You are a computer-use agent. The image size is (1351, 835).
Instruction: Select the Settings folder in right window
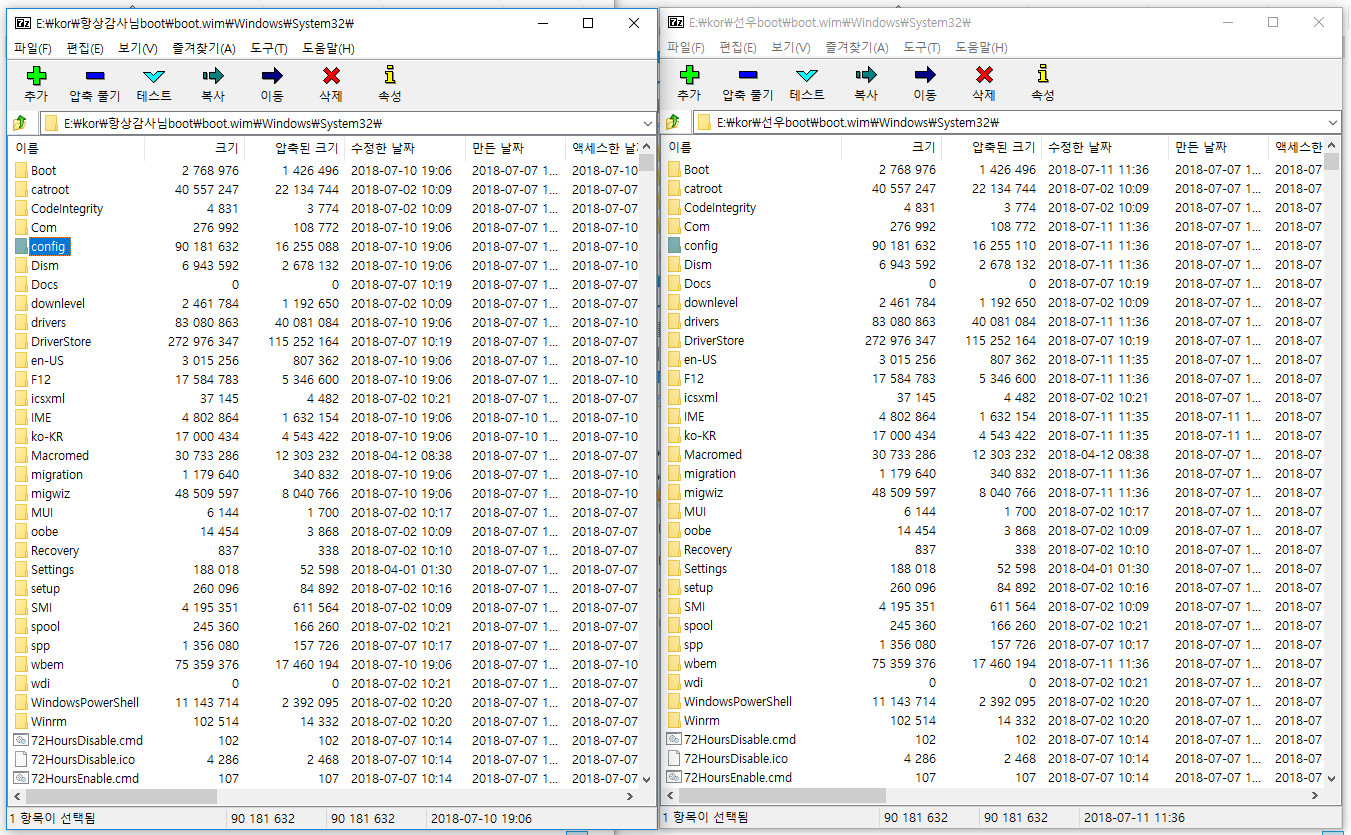click(x=705, y=568)
